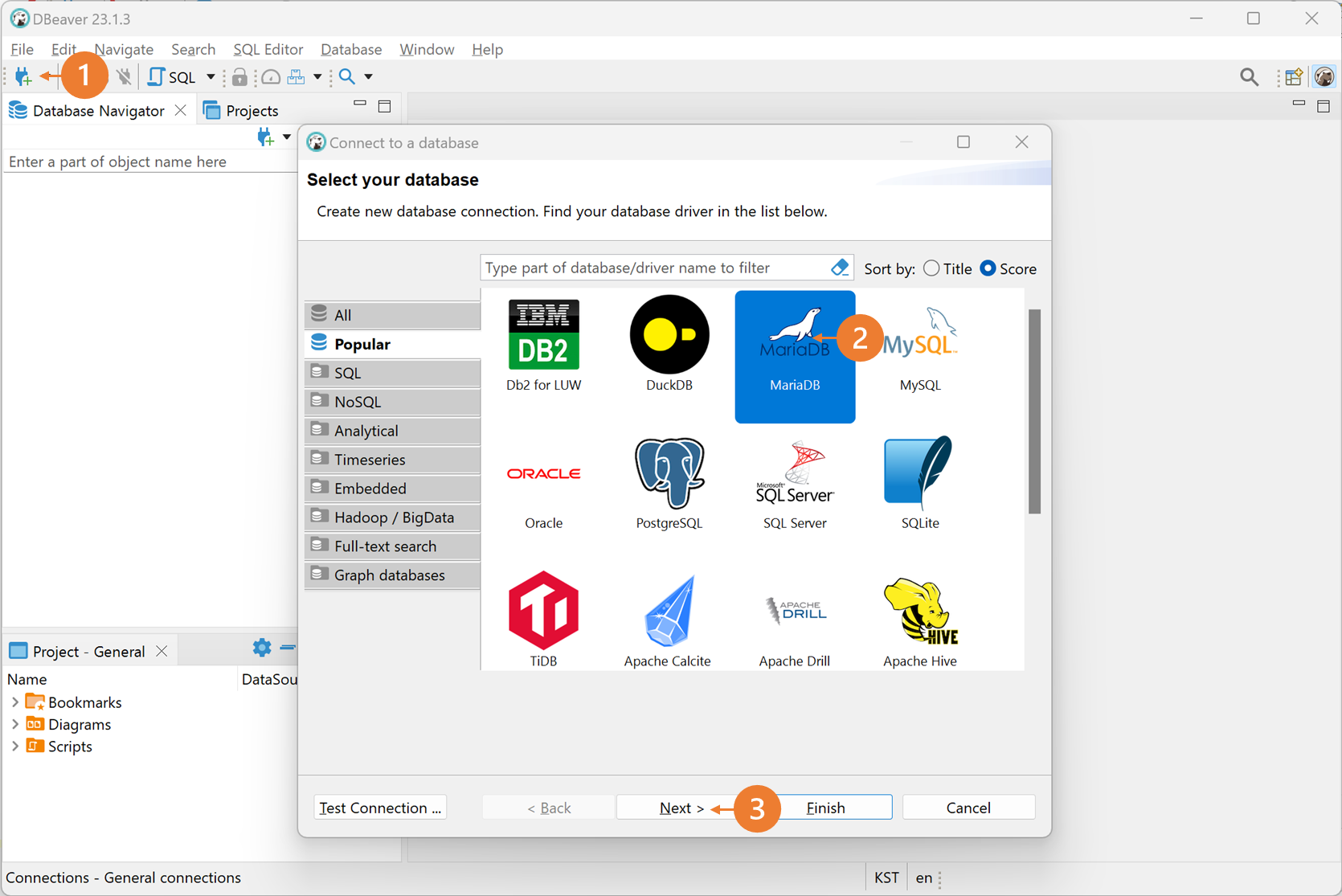Open the Help menu
Image resolution: width=1342 pixels, height=896 pixels.
(x=487, y=49)
